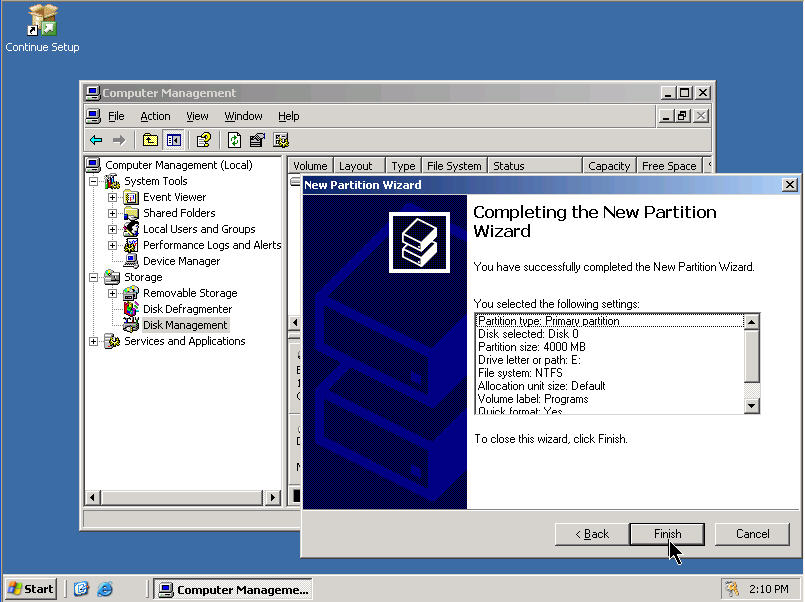This screenshot has width=805, height=602.
Task: Collapse the System Tools tree node
Action: coord(93,181)
